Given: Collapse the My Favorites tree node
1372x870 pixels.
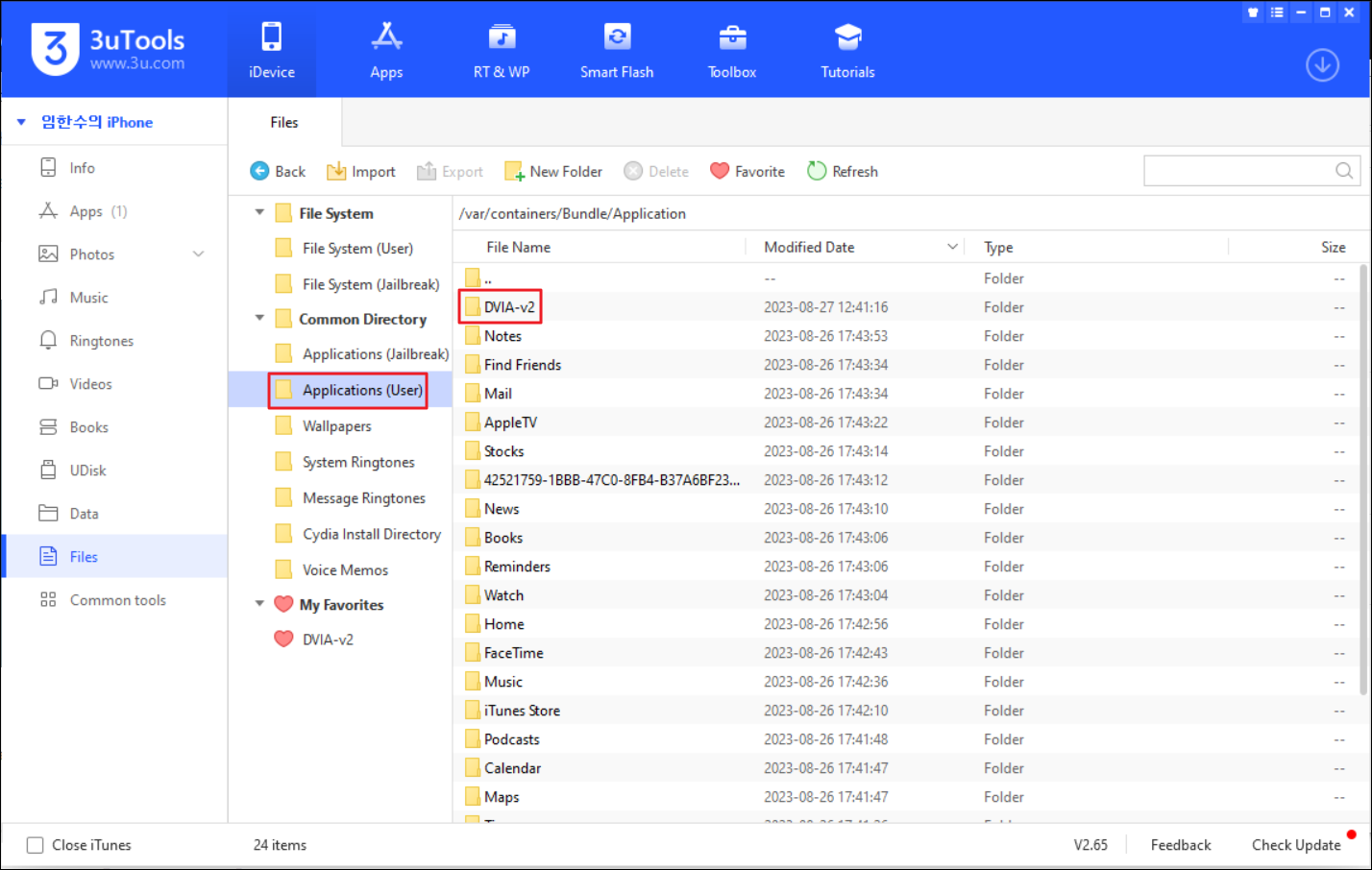Looking at the screenshot, I should pyautogui.click(x=259, y=604).
